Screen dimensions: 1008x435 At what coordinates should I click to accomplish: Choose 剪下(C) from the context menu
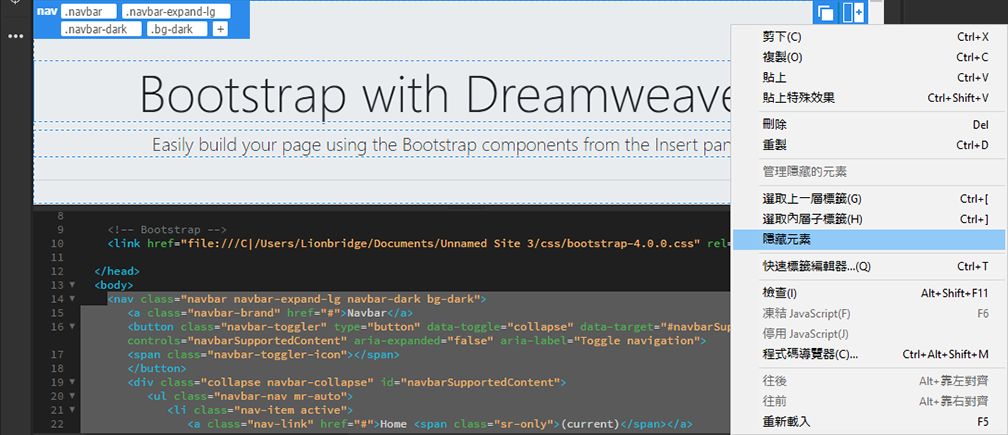click(868, 37)
